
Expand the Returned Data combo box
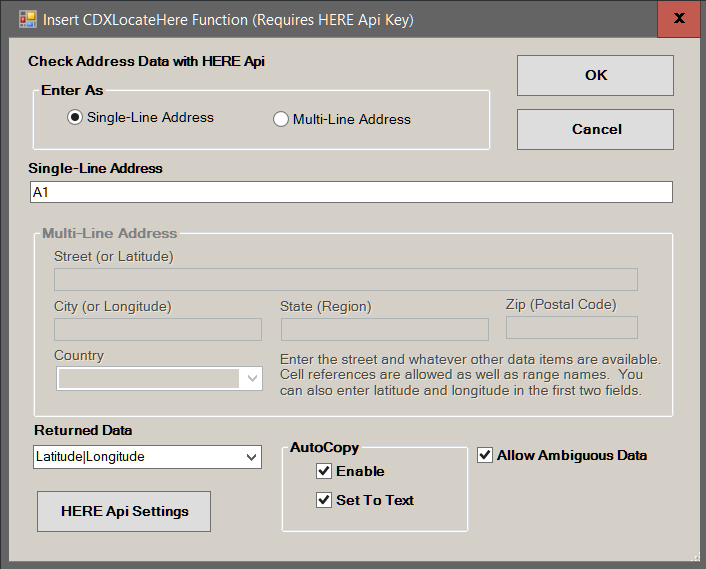pyautogui.click(x=251, y=457)
